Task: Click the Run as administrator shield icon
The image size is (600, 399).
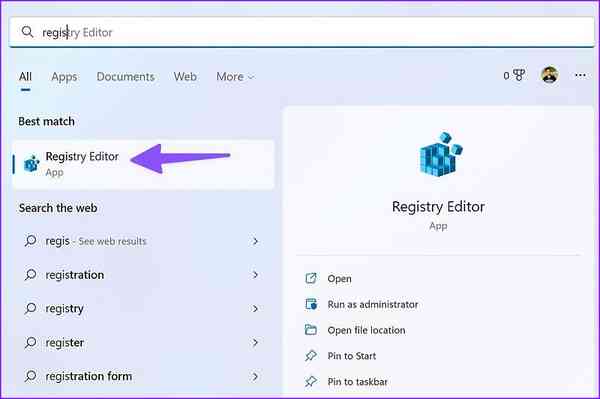Action: click(x=311, y=304)
